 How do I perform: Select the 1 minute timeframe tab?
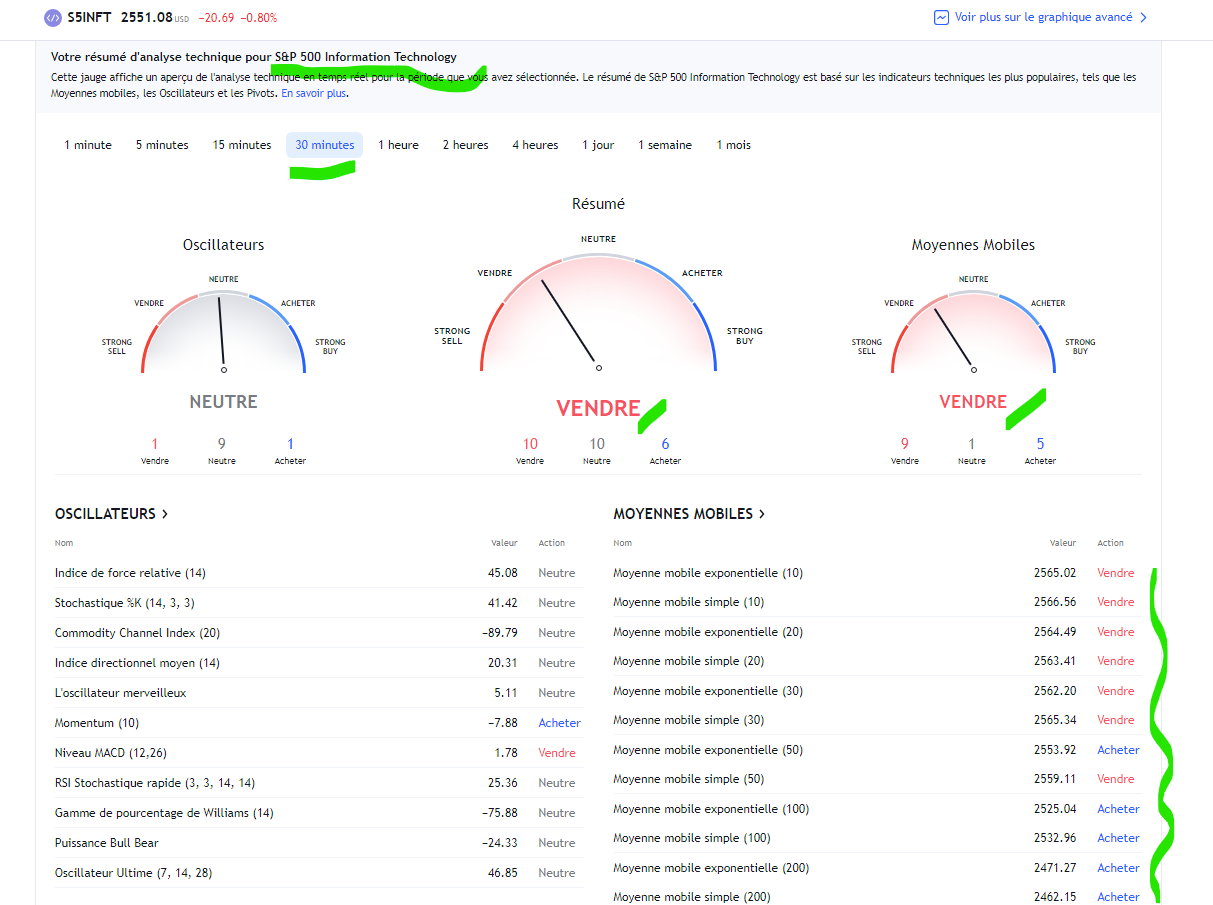tap(88, 145)
